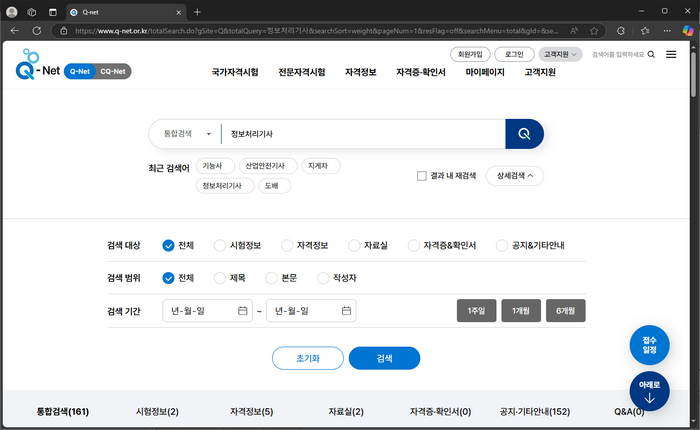Image resolution: width=700 pixels, height=430 pixels.
Task: Check the 결과 내 재검색 checkbox
Action: pyautogui.click(x=421, y=176)
